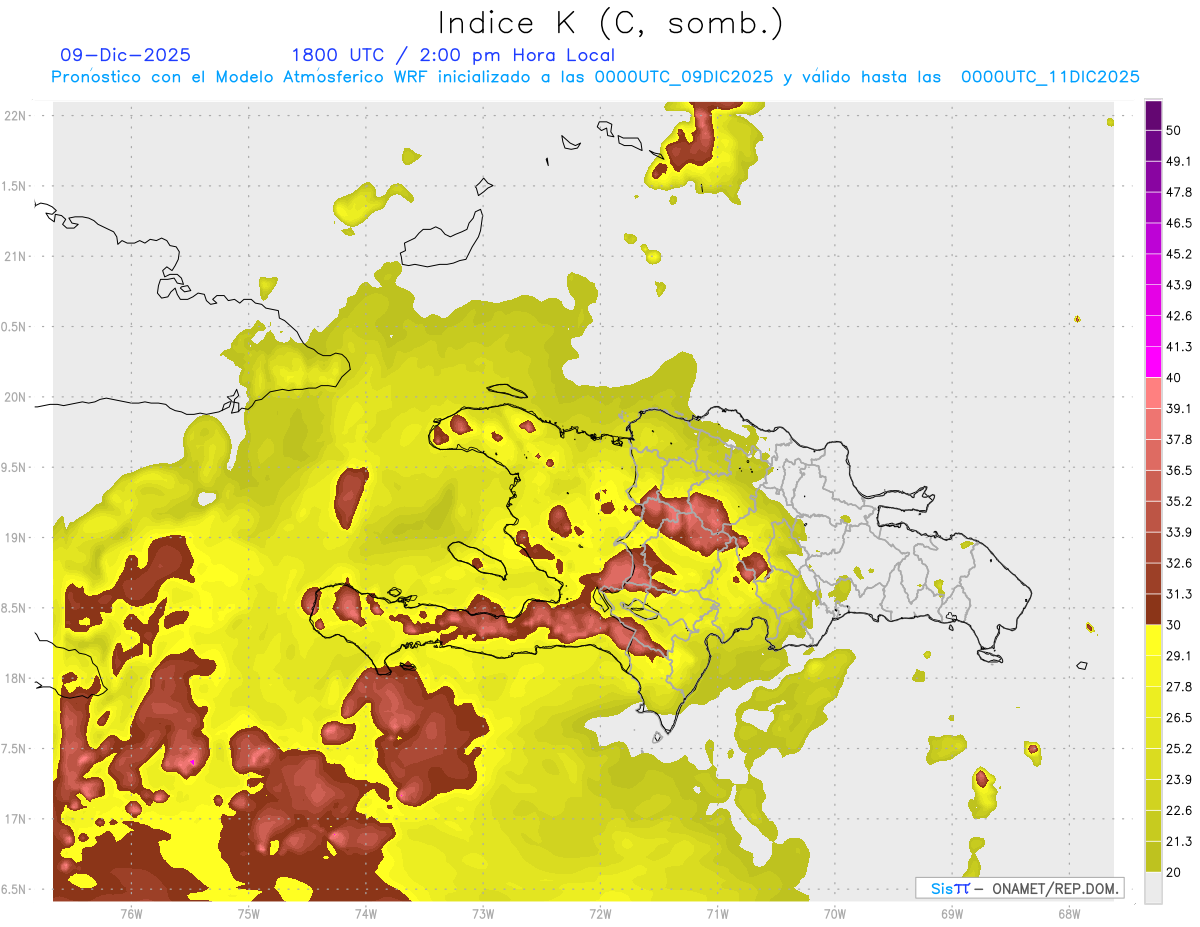The height and width of the screenshot is (927, 1200).
Task: Click the '74W' longitude label
Action: 365,913
